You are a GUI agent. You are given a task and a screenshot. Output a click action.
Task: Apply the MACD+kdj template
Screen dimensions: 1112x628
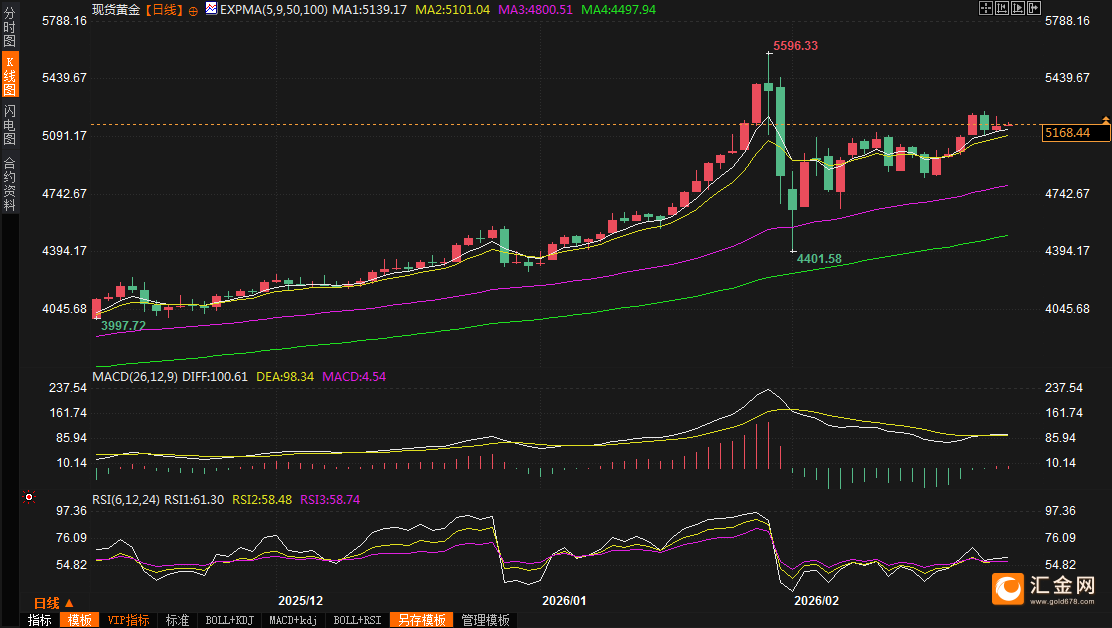click(293, 620)
